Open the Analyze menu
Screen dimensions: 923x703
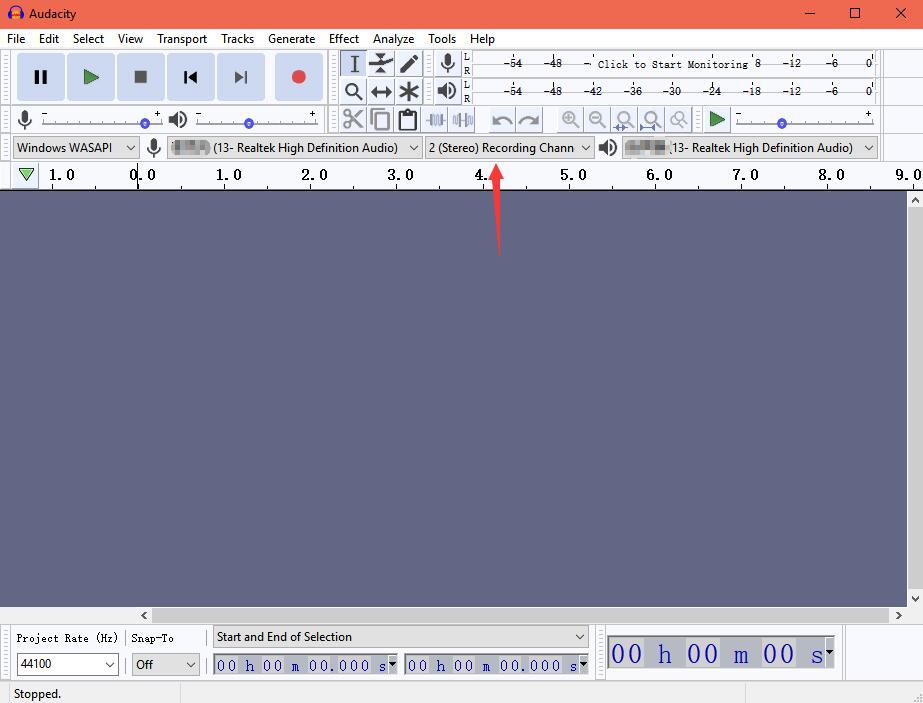tap(393, 39)
